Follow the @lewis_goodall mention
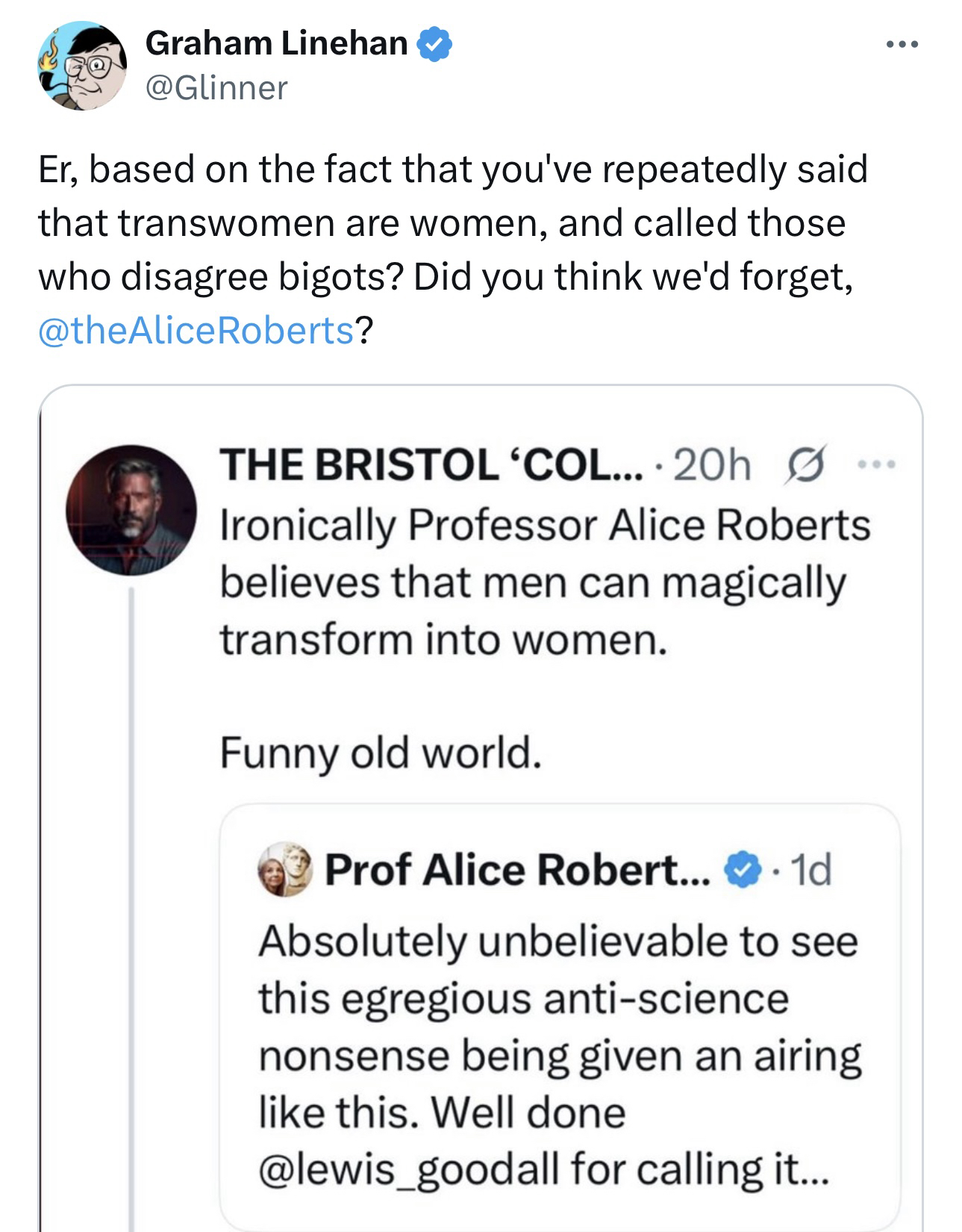The image size is (962, 1232). [408, 1169]
